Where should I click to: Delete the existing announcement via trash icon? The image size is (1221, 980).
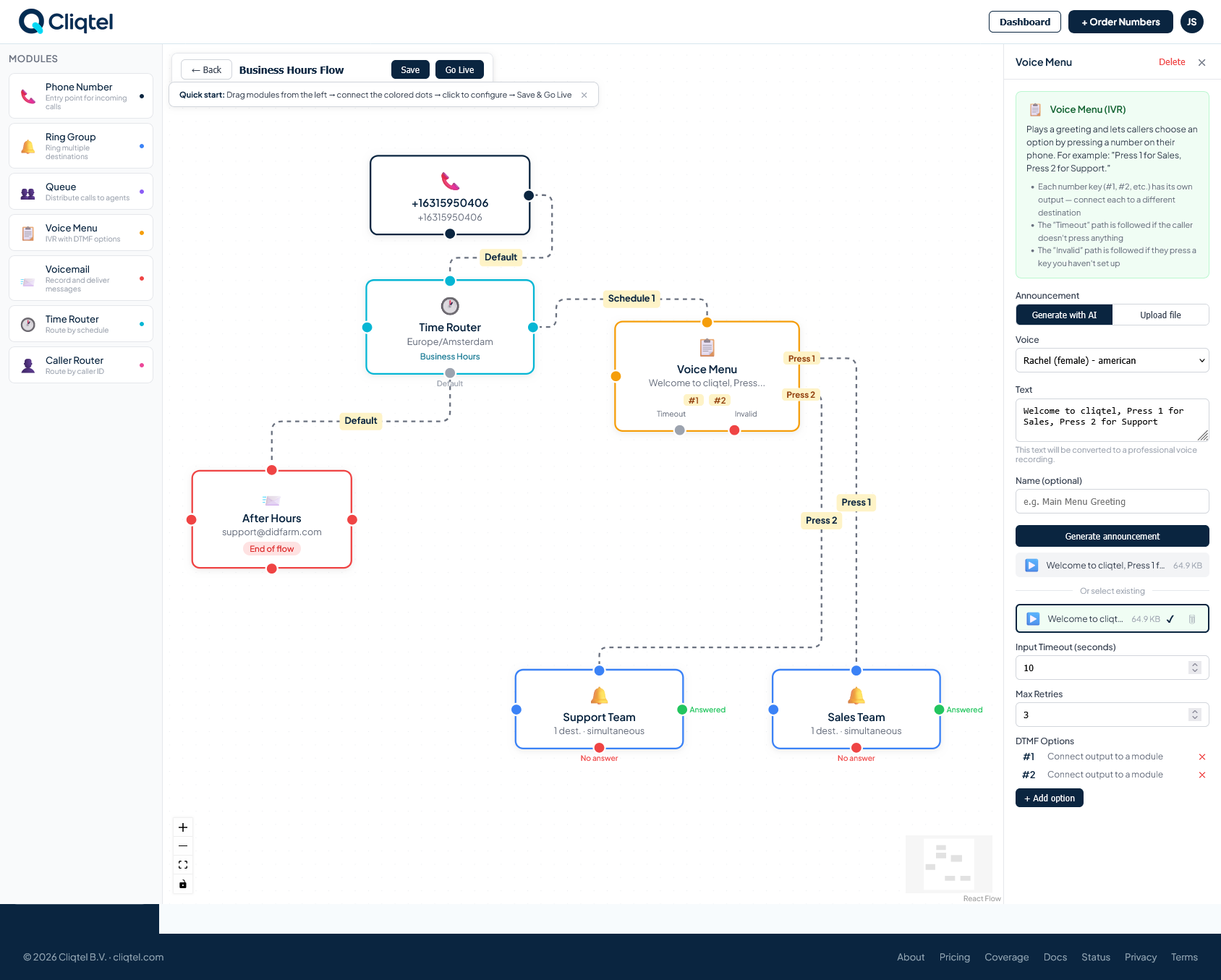(1193, 619)
